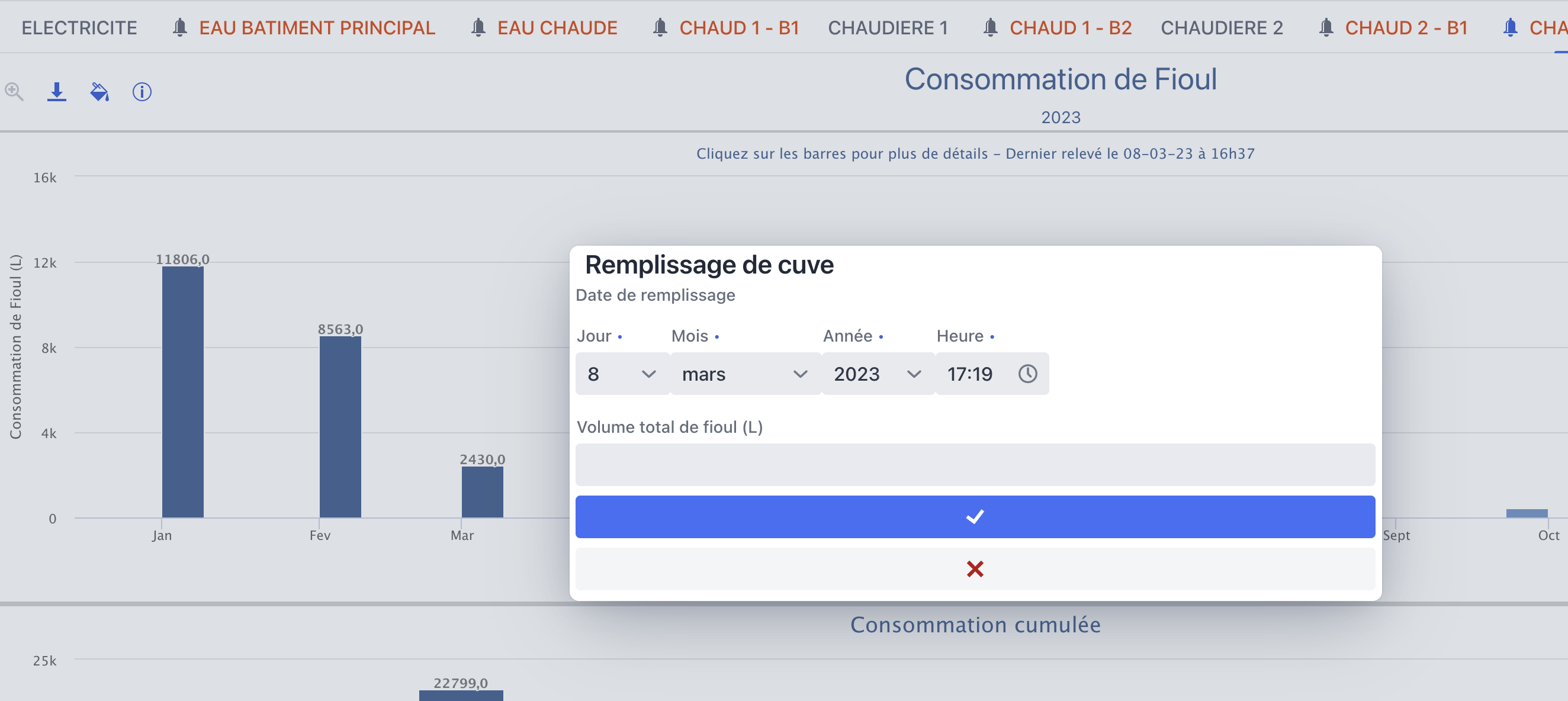Open the CHAUDIERE 2 tab

[1222, 28]
